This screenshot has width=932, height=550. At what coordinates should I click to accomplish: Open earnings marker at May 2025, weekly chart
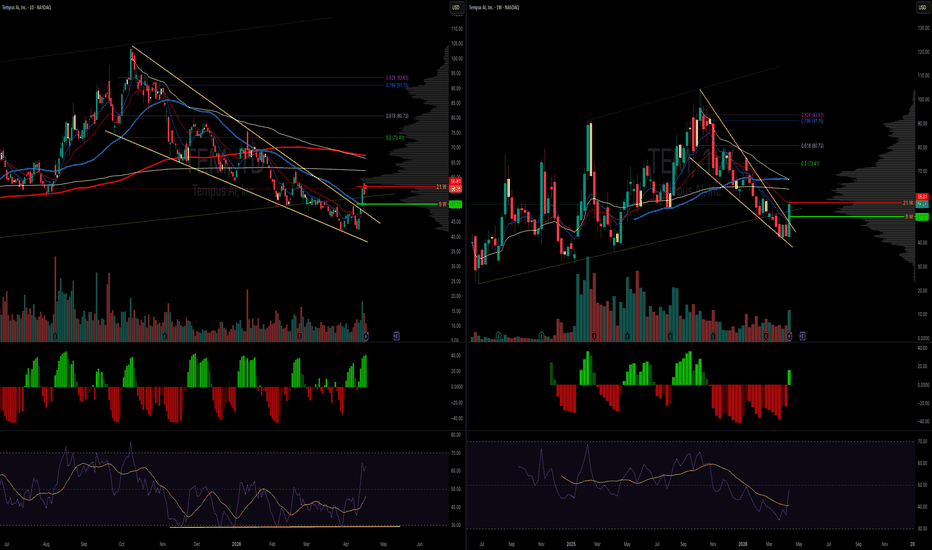click(627, 337)
